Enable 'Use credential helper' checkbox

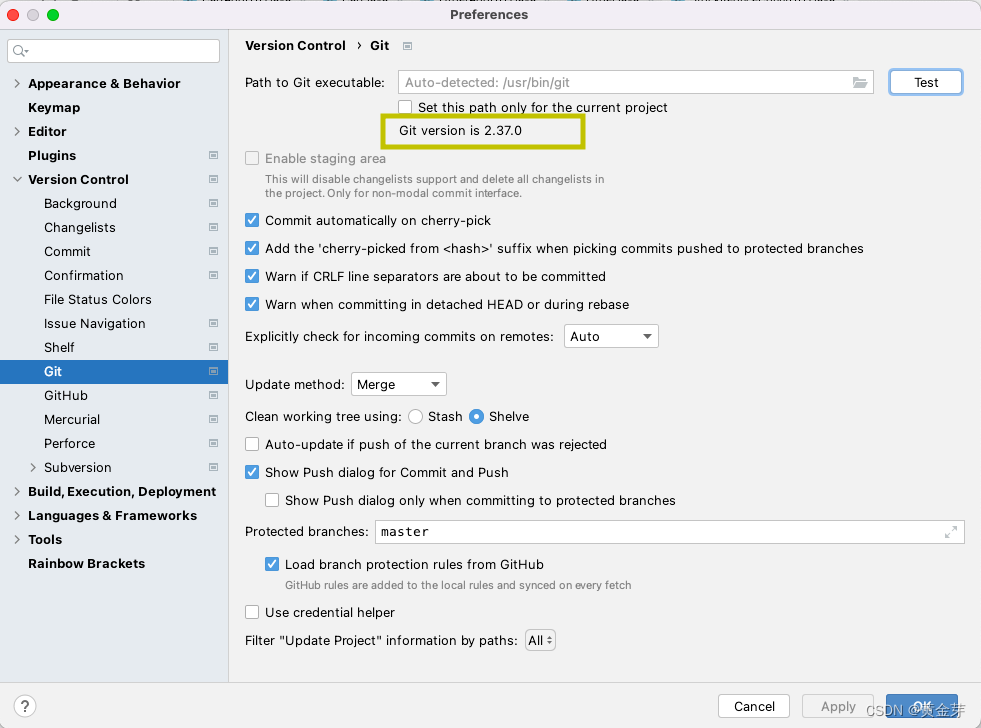(252, 612)
